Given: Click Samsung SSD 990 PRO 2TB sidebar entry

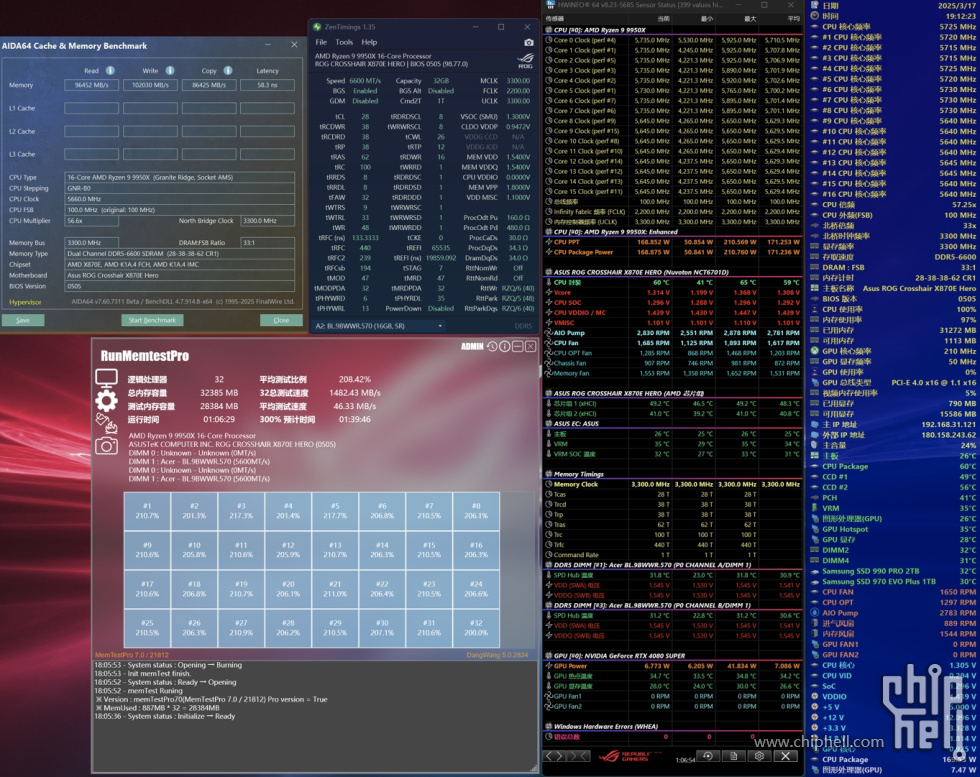Looking at the screenshot, I should tap(893, 571).
